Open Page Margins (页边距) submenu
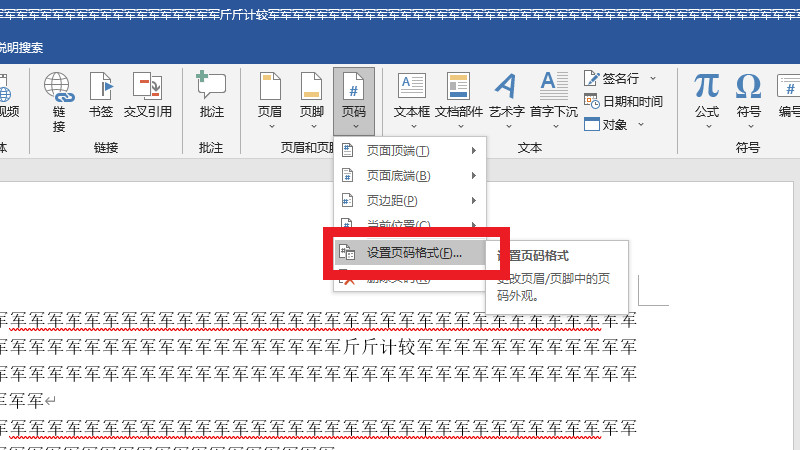 tap(410, 201)
